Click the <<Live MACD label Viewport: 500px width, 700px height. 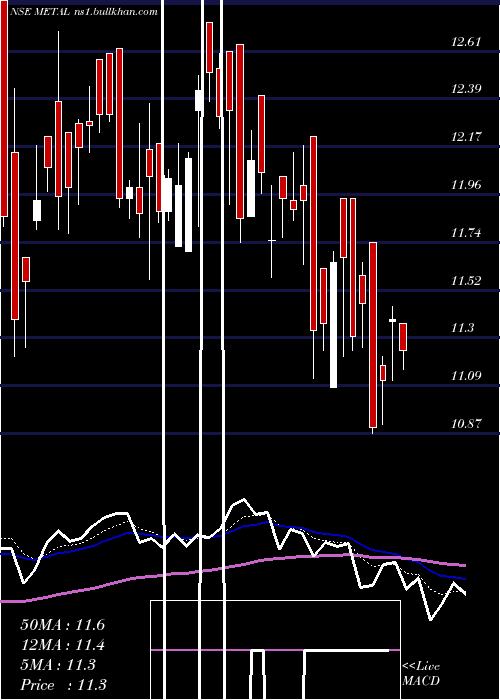tap(421, 674)
